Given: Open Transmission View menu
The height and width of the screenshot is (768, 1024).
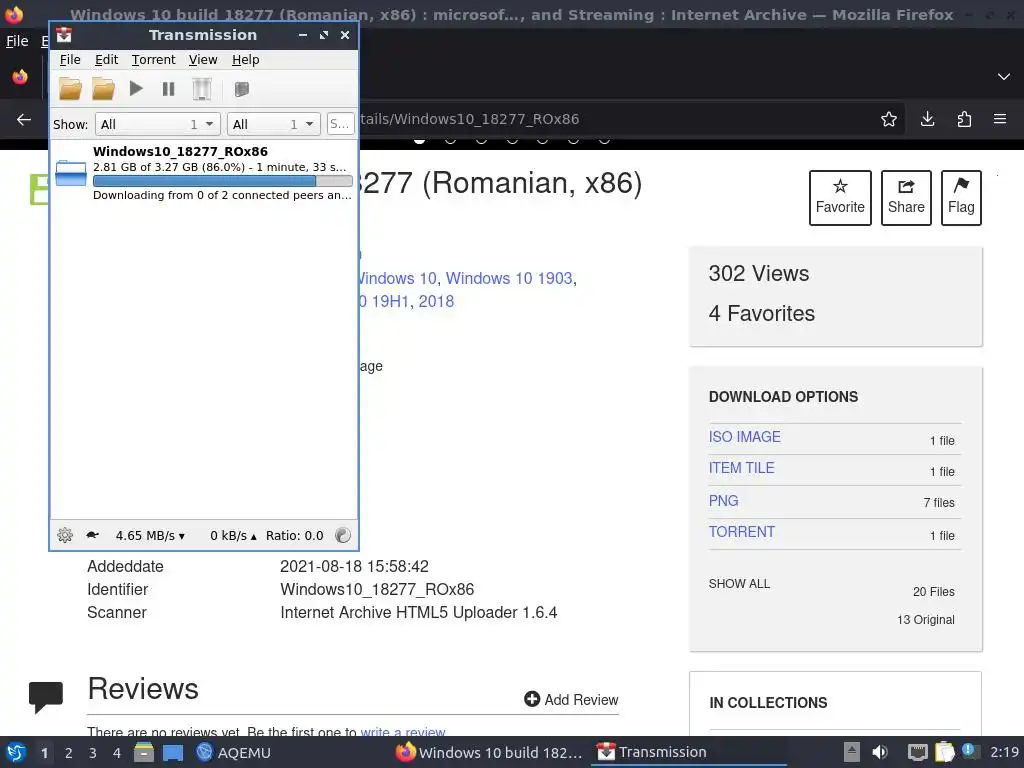Looking at the screenshot, I should 202,59.
